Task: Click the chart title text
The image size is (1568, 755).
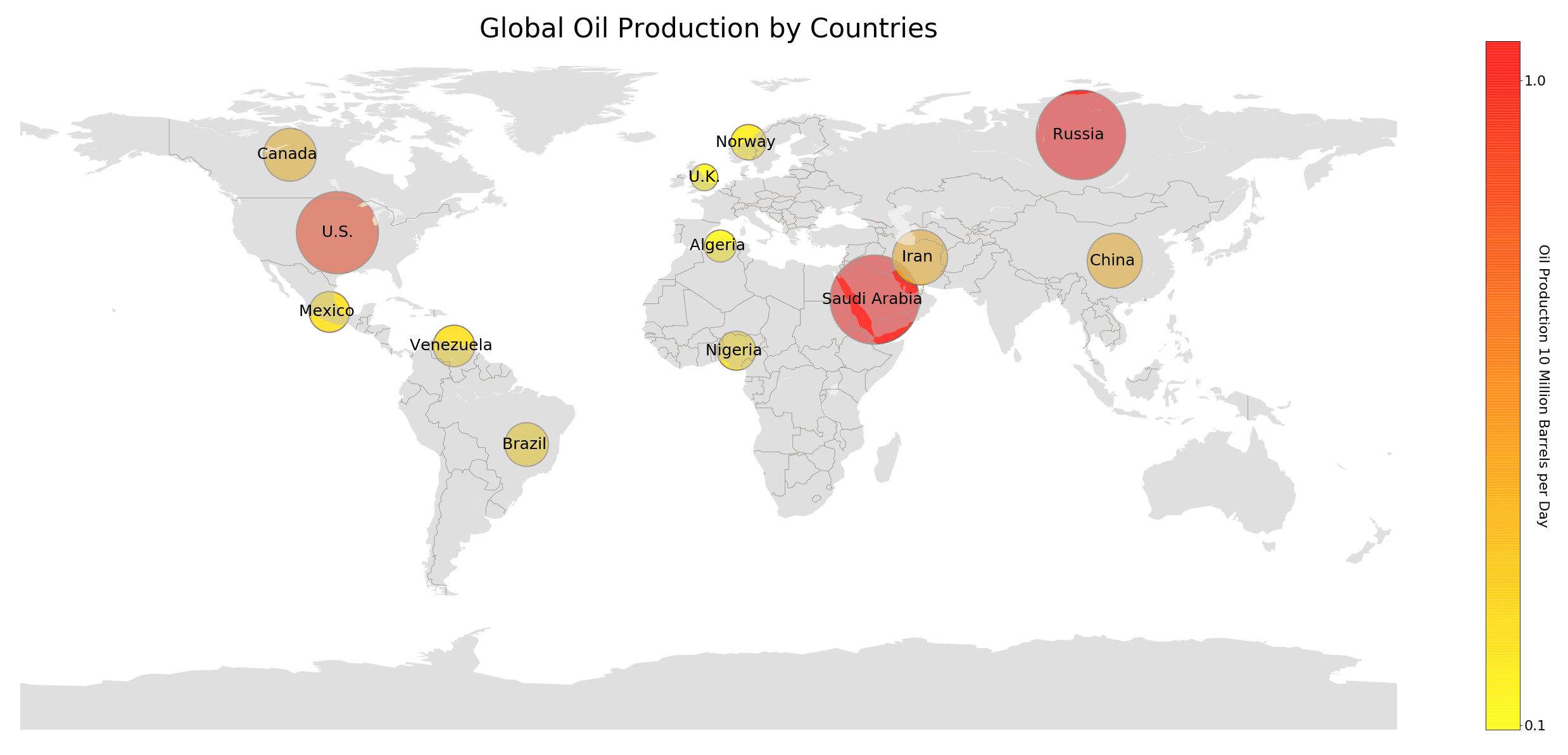Action: pyautogui.click(x=708, y=29)
